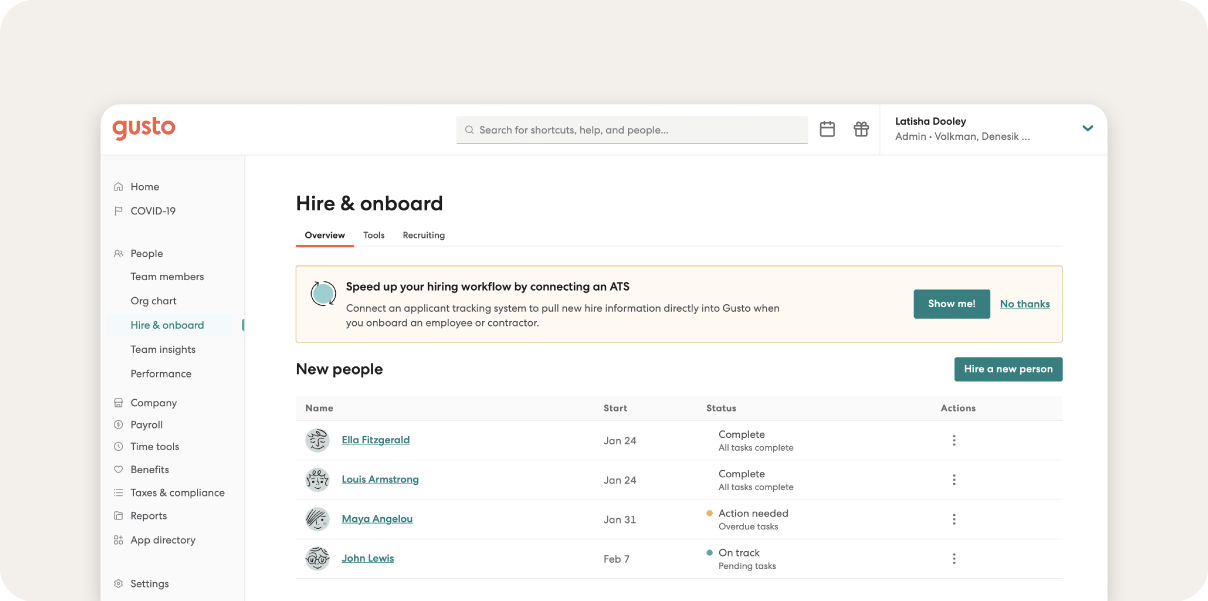Switch to the Tools tab
This screenshot has width=1208, height=601.
(374, 236)
